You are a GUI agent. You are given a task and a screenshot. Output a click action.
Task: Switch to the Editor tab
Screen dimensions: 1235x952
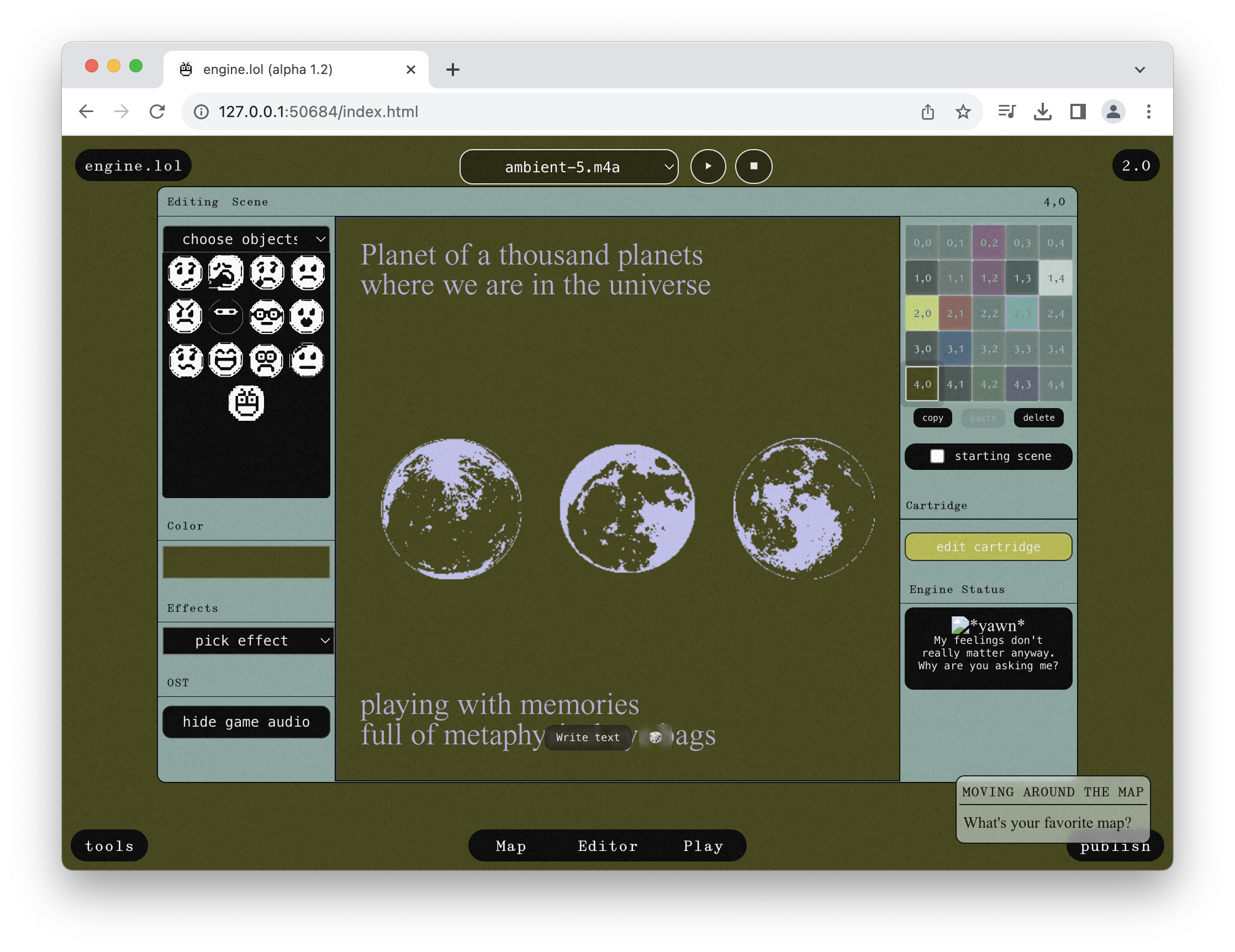608,845
